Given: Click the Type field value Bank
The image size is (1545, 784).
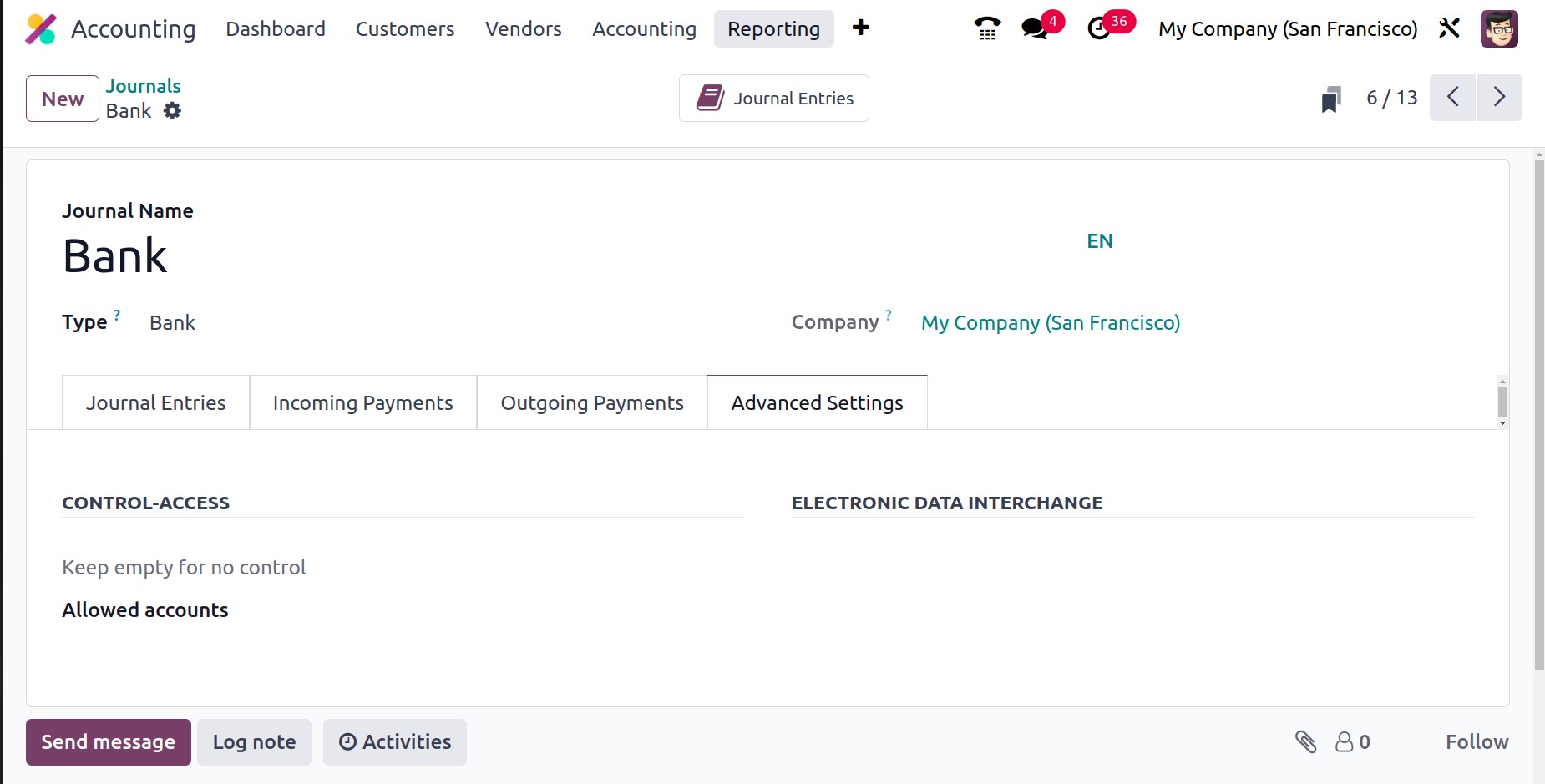Looking at the screenshot, I should (x=172, y=322).
